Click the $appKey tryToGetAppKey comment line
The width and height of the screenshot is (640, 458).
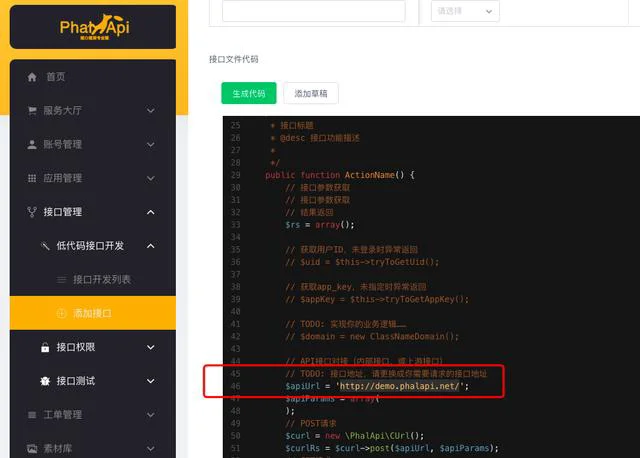377,299
